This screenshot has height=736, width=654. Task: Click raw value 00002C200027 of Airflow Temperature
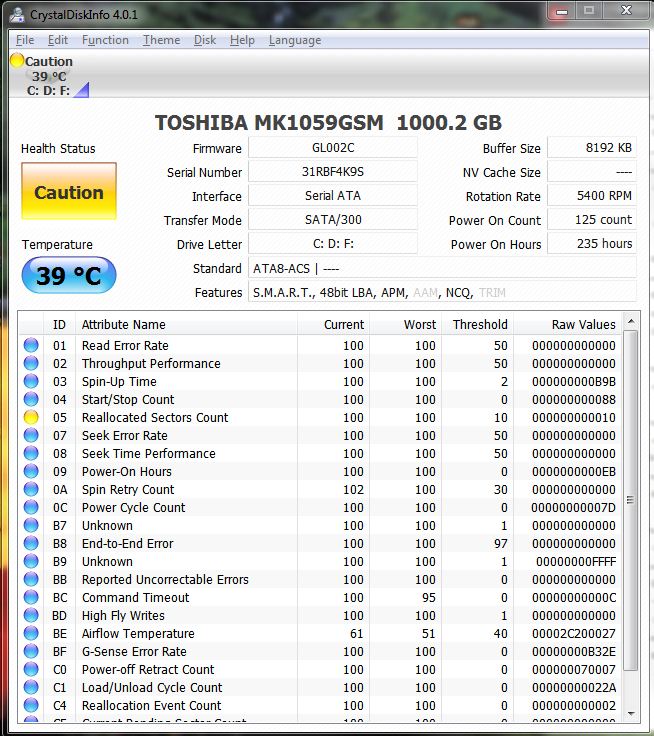[574, 633]
